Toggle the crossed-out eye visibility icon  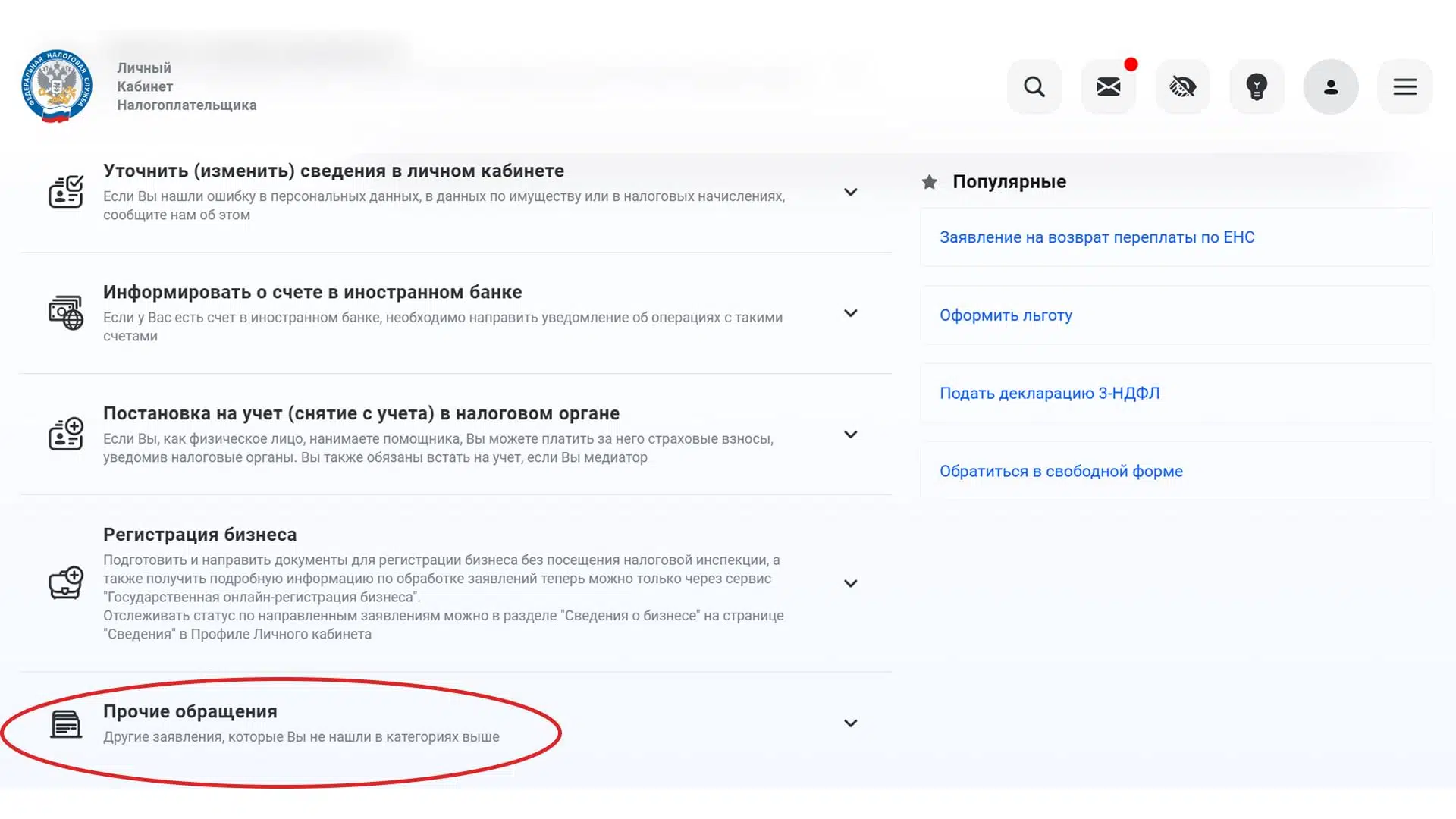[x=1182, y=87]
